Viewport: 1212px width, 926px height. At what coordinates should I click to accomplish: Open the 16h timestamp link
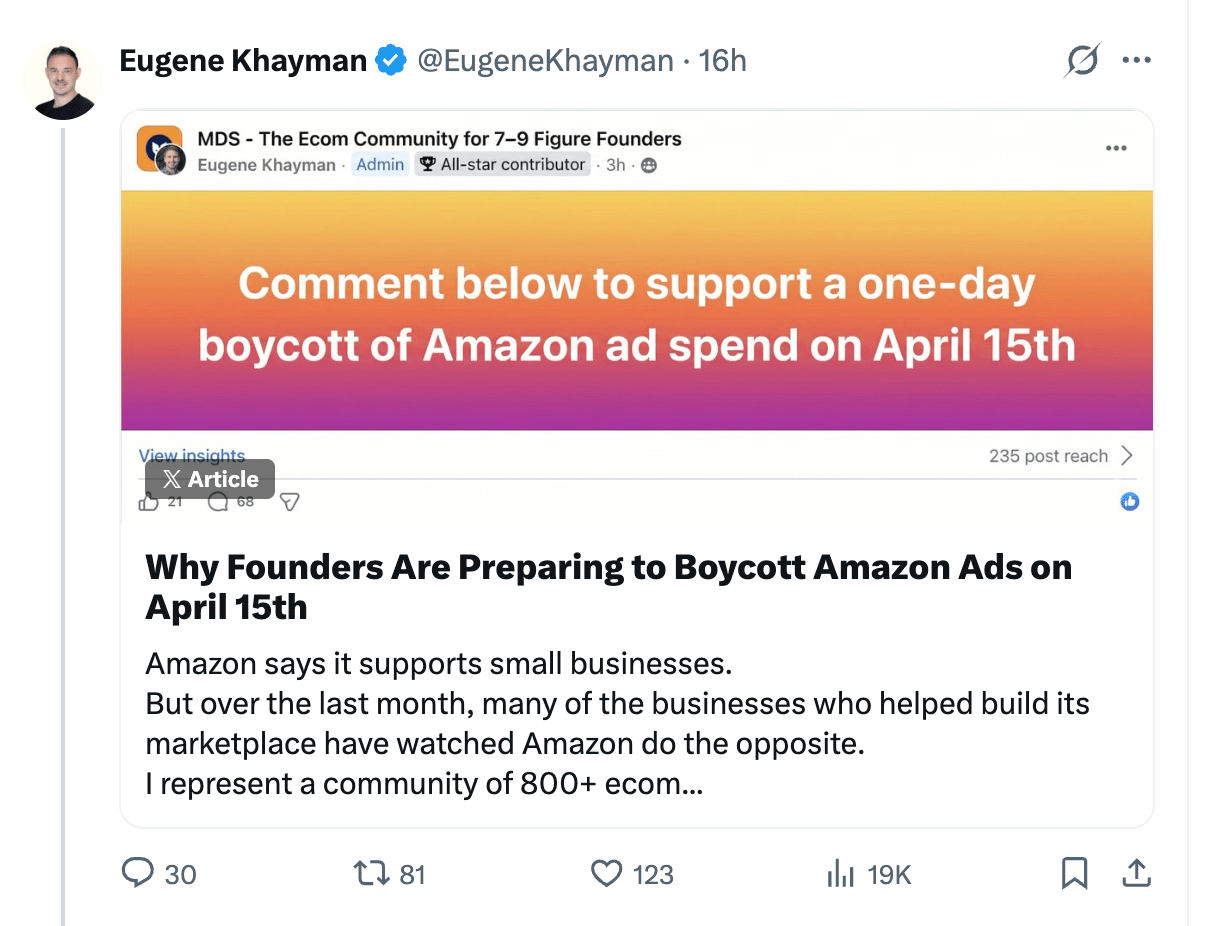pyautogui.click(x=722, y=61)
